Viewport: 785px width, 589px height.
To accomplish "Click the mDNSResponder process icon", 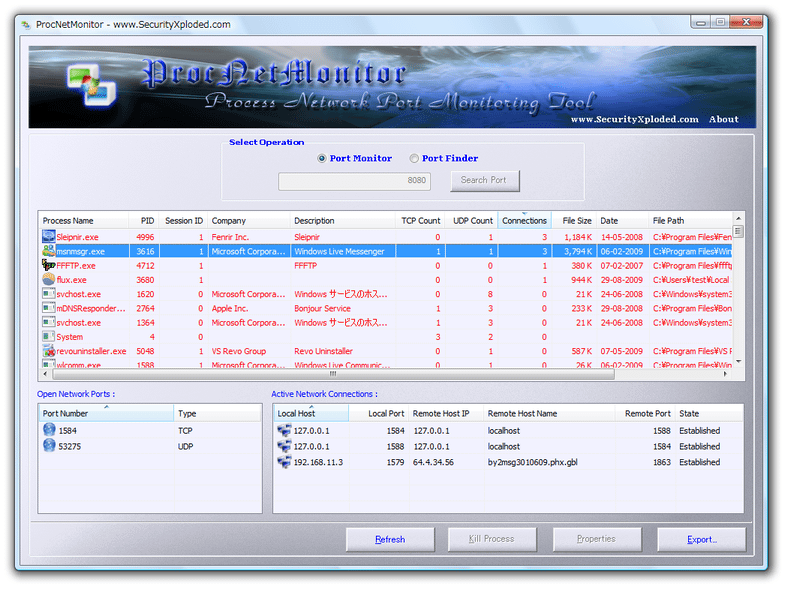I will tap(49, 308).
